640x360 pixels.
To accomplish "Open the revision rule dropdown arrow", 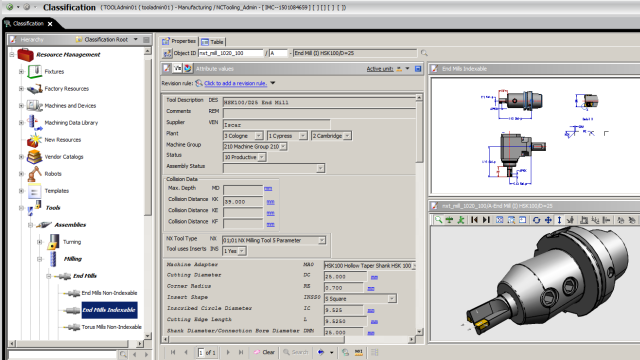I will coord(273,83).
